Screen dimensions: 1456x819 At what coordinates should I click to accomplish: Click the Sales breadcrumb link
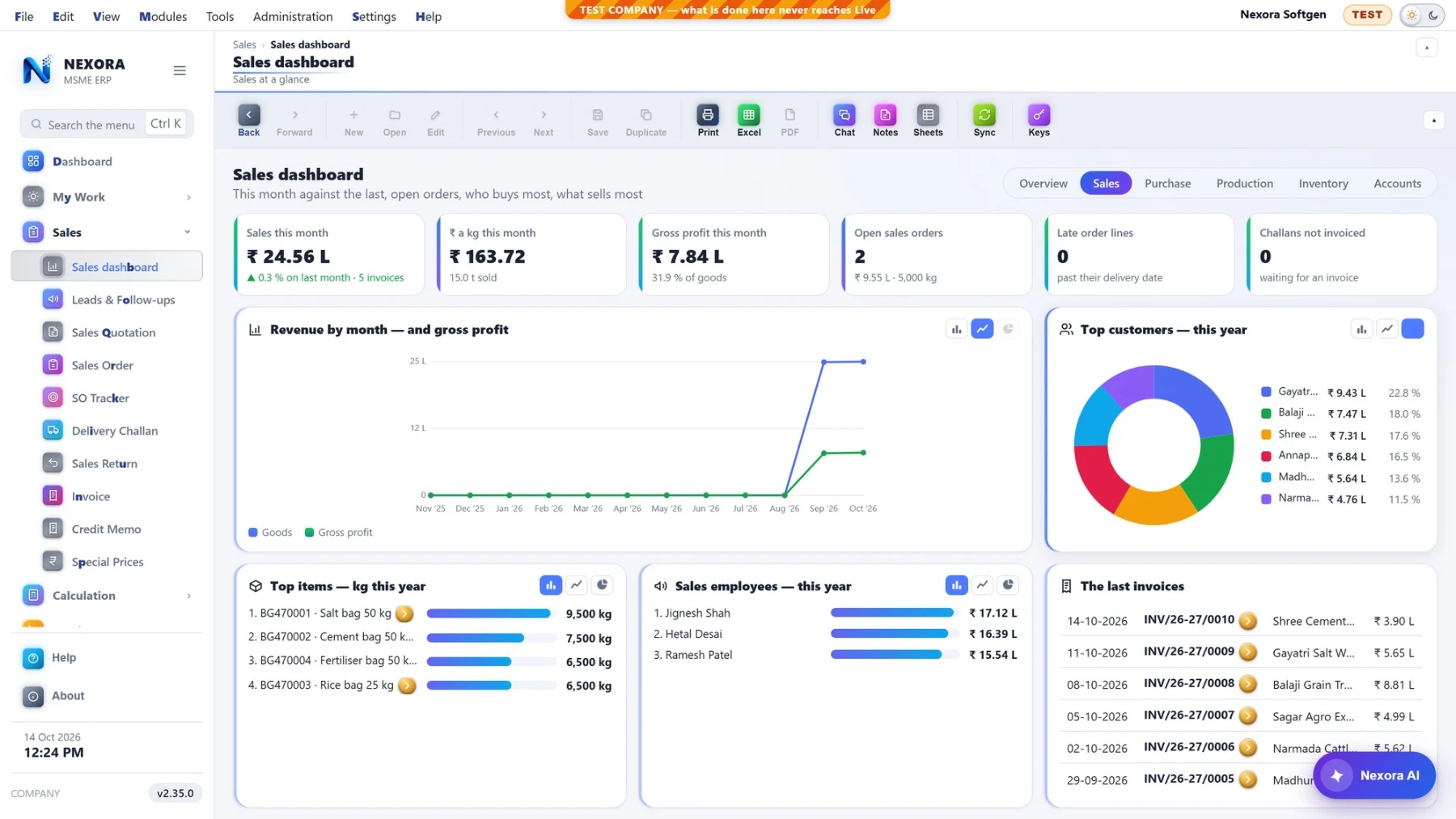click(x=244, y=44)
